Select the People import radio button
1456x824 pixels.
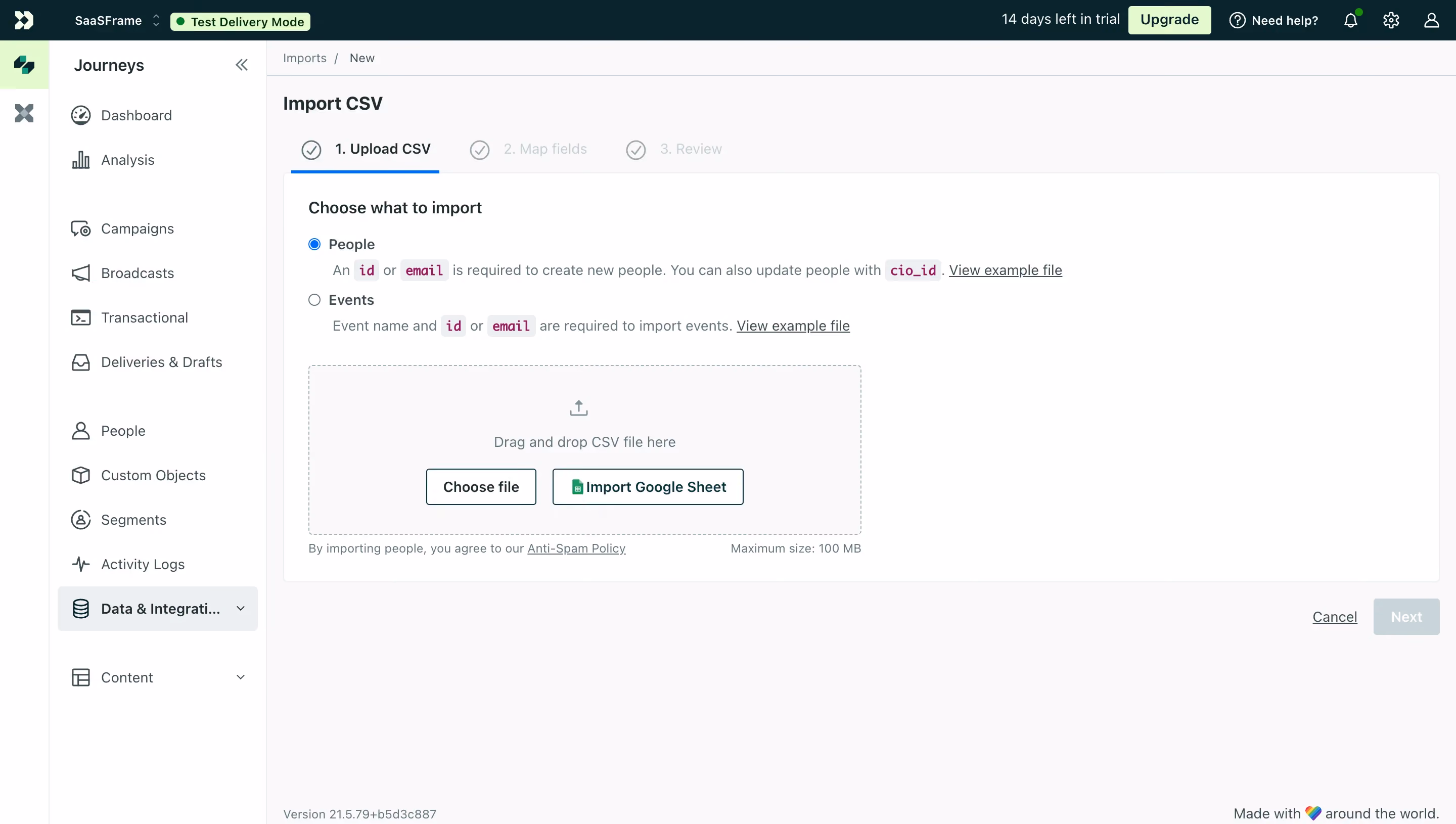point(314,245)
